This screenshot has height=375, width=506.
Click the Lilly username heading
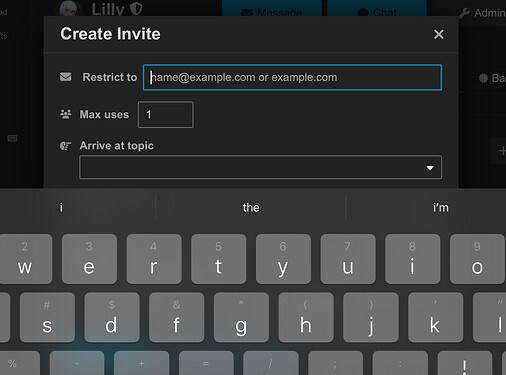(108, 9)
